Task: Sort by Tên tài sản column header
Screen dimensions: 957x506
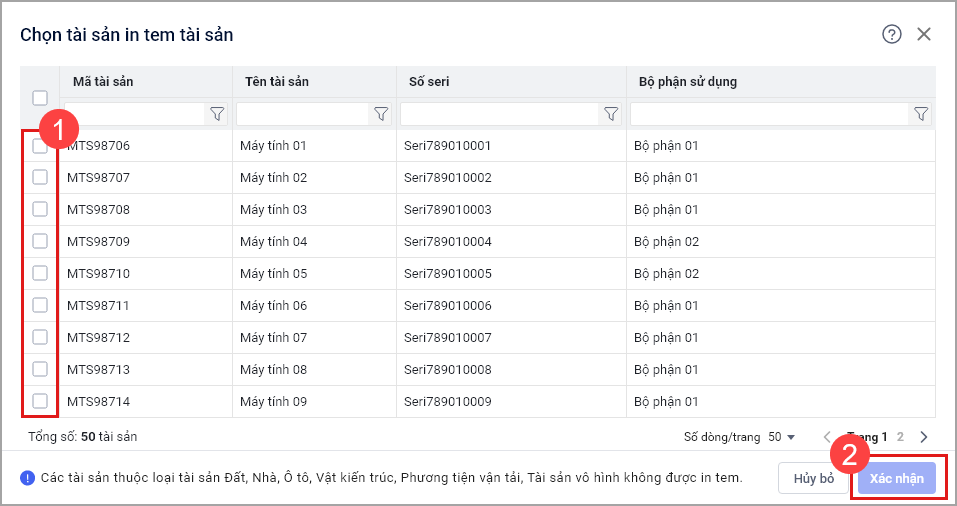Action: [x=276, y=81]
